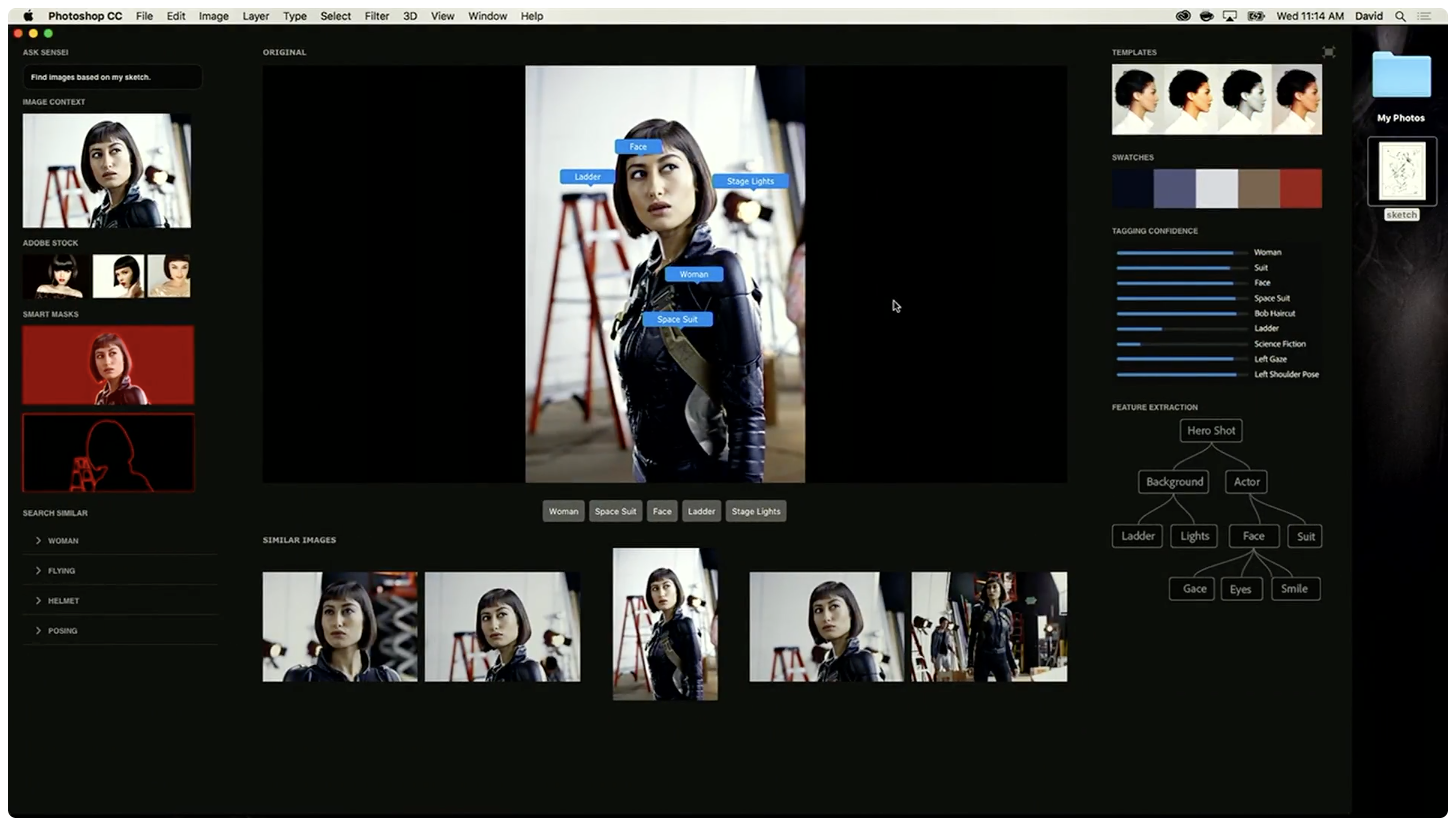Open the Type menu

[295, 16]
